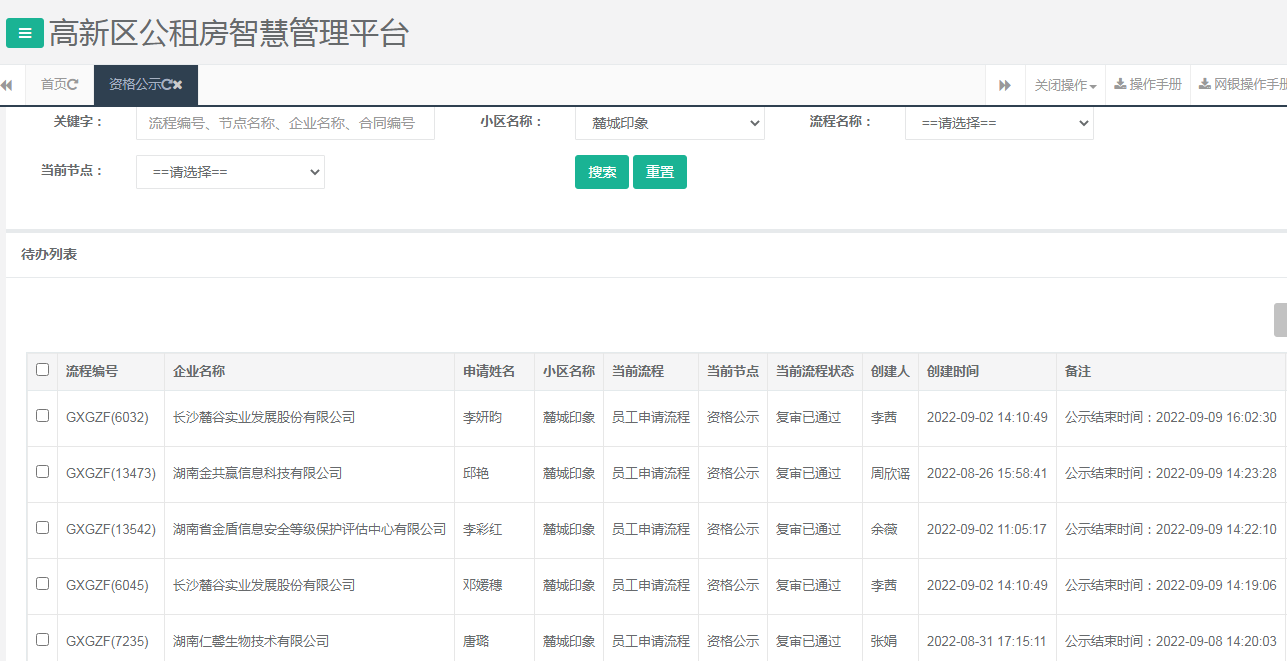The width and height of the screenshot is (1287, 661).
Task: Click the double-right arrows near 关闭操作
Action: click(1003, 84)
